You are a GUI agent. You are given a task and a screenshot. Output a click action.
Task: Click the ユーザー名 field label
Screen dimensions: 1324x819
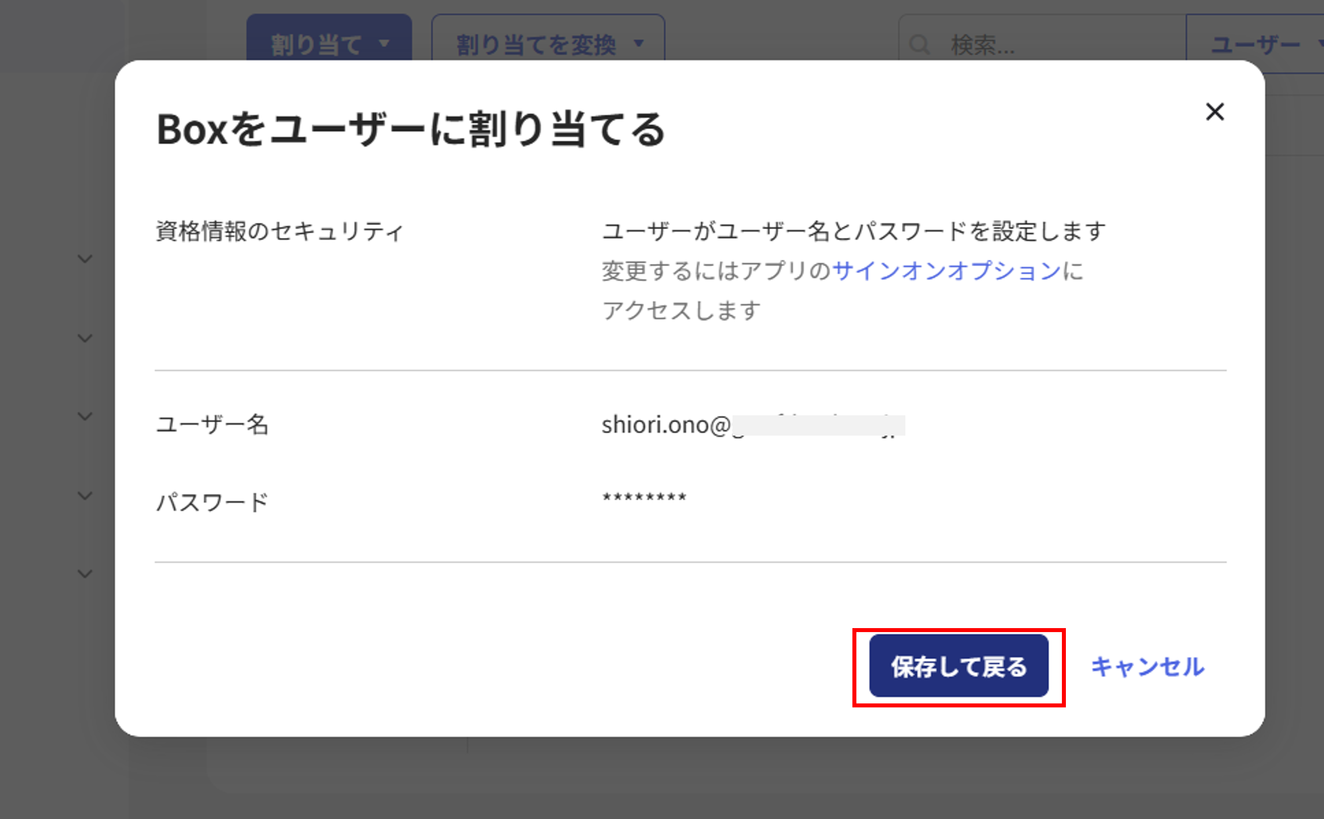(x=212, y=425)
